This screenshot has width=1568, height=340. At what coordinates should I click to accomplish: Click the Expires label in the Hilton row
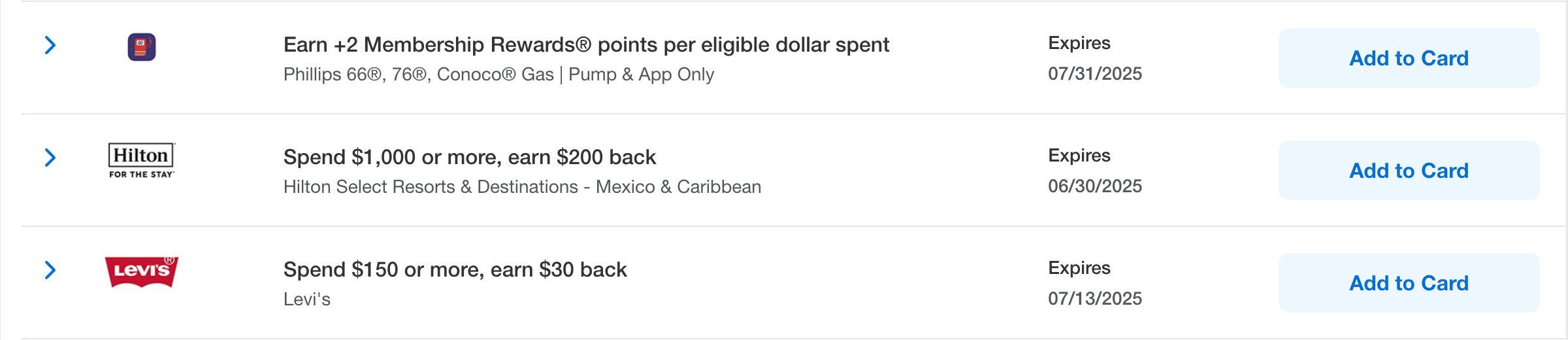click(1079, 156)
